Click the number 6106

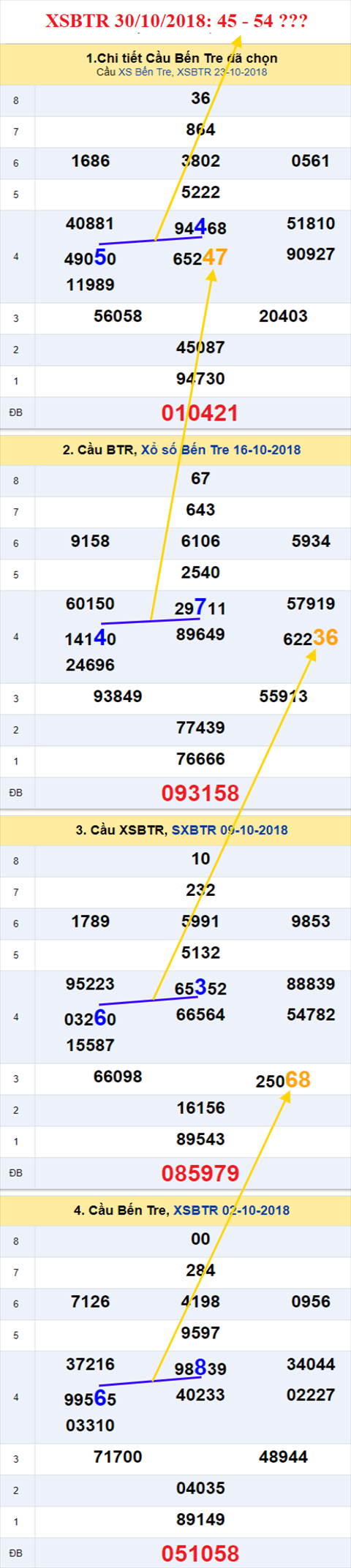point(200,541)
